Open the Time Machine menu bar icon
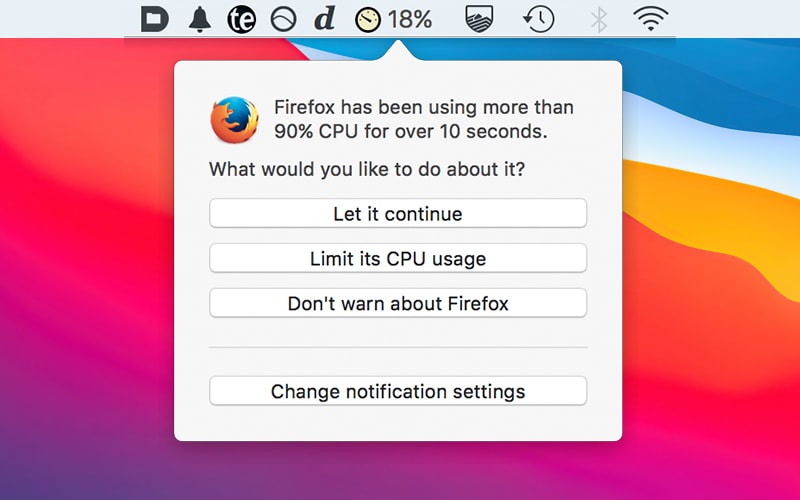Viewport: 800px width, 500px height. [539, 19]
